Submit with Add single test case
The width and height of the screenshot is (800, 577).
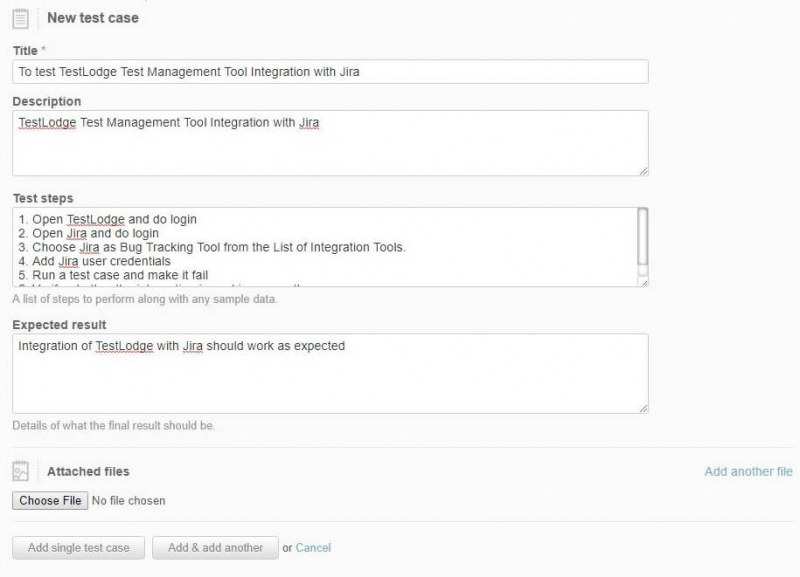tap(78, 548)
